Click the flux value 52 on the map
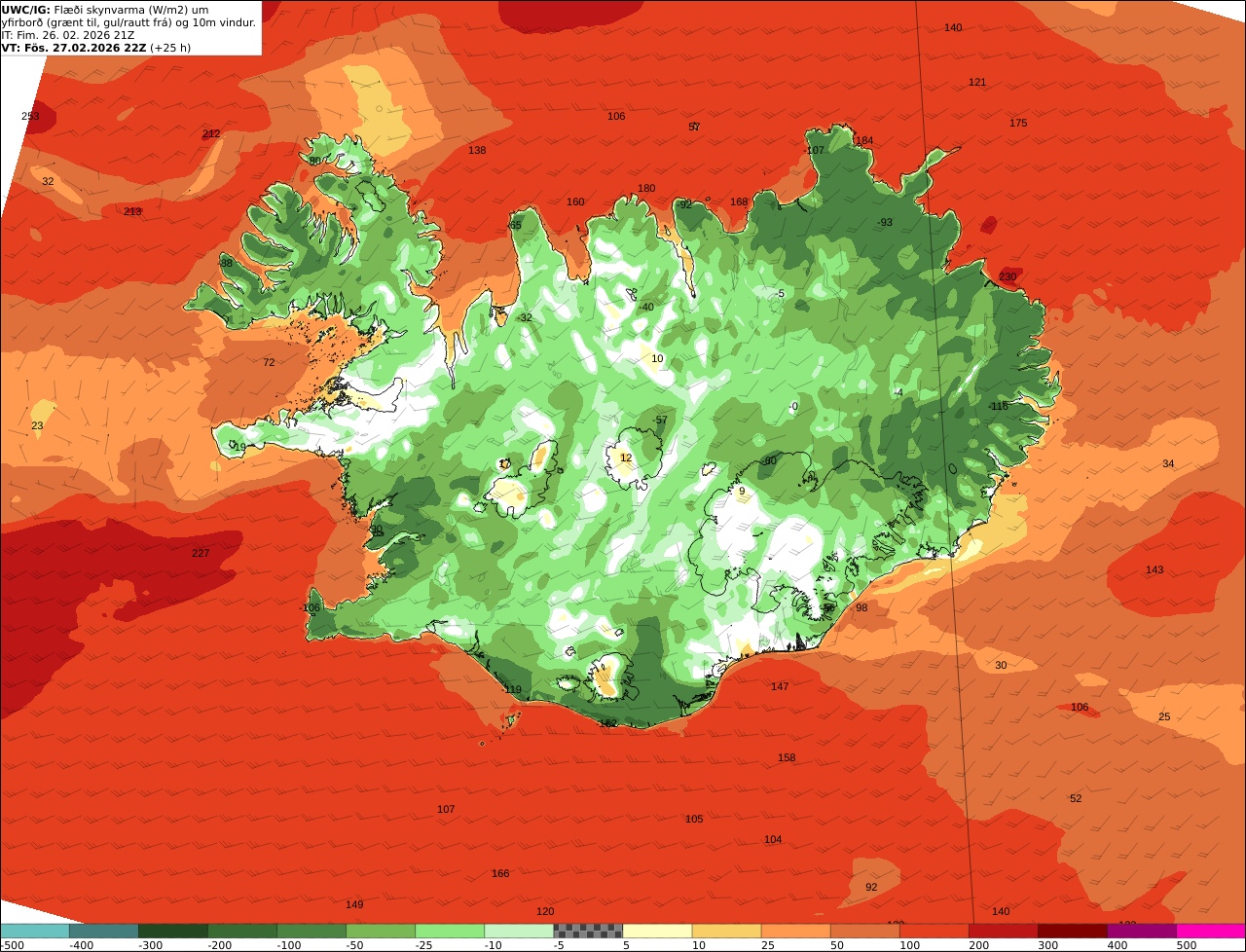The width and height of the screenshot is (1246, 952). click(x=1076, y=798)
